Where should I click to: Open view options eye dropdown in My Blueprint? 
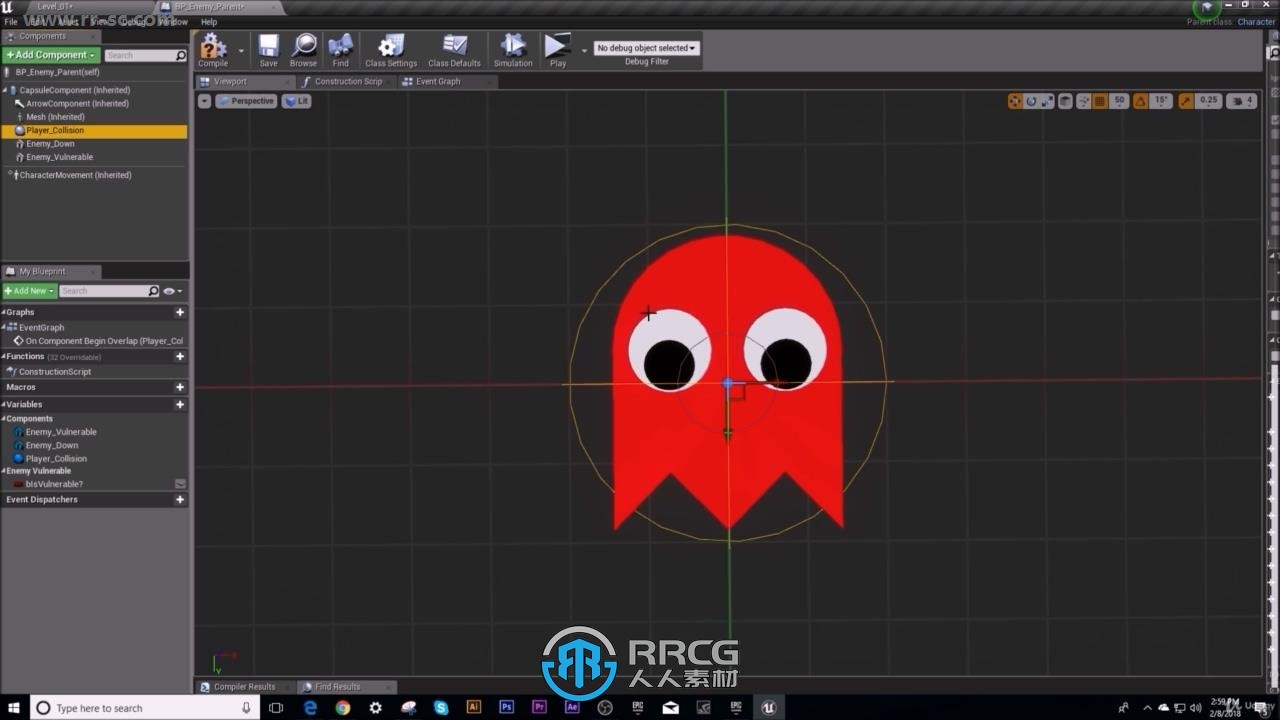coord(172,291)
